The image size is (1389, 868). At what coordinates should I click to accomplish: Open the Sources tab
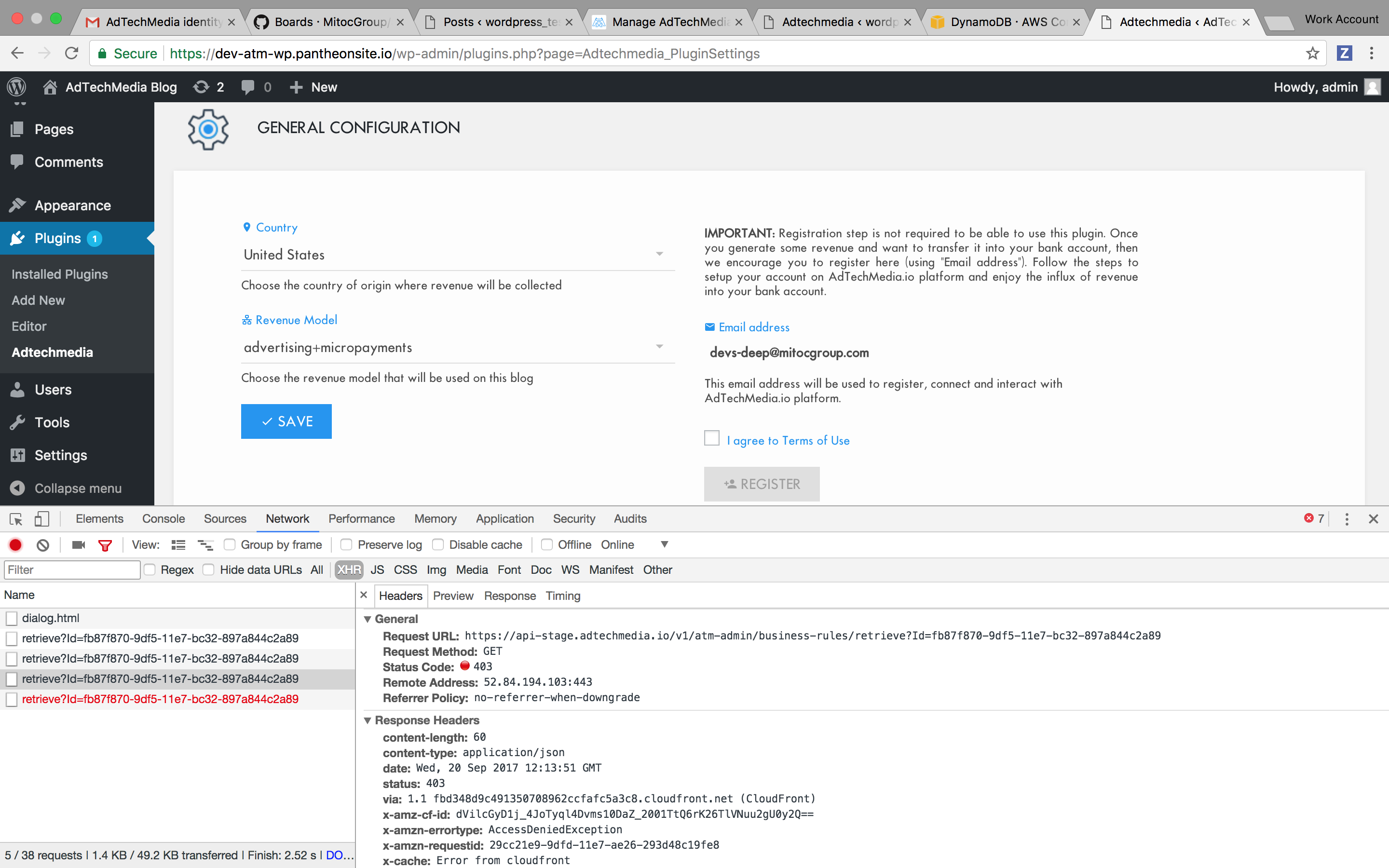pyautogui.click(x=225, y=518)
